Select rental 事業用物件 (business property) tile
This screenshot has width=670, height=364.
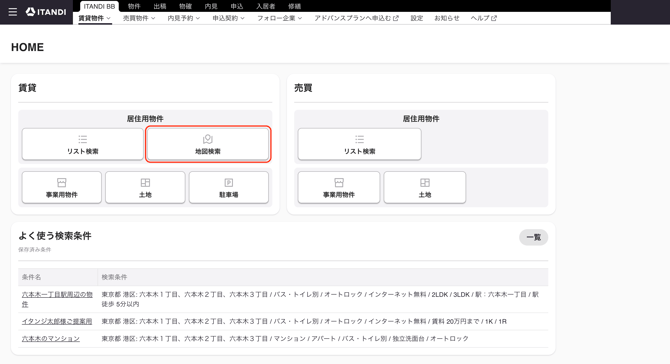62,187
